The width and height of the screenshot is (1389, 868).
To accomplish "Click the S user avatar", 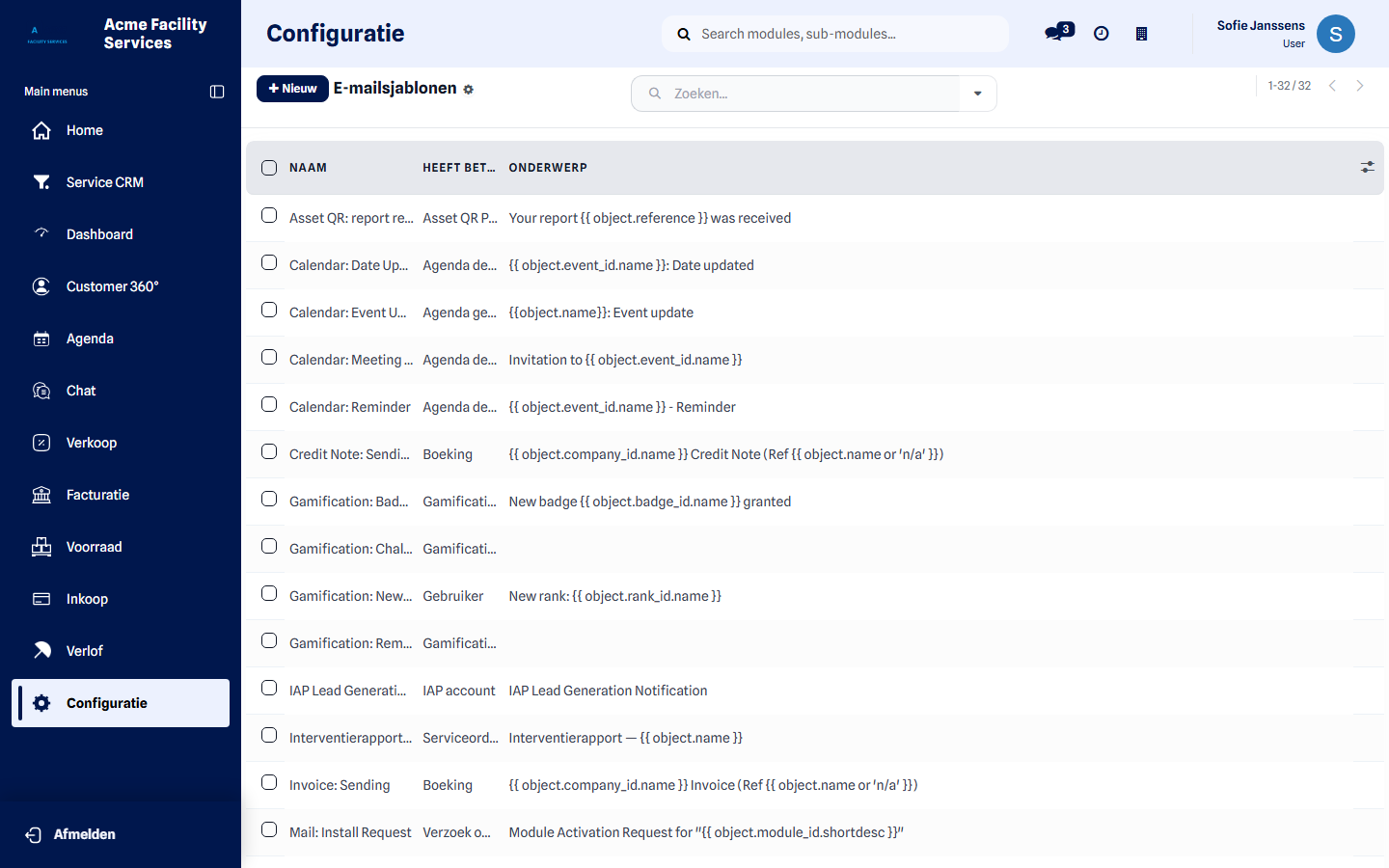I will 1336,34.
